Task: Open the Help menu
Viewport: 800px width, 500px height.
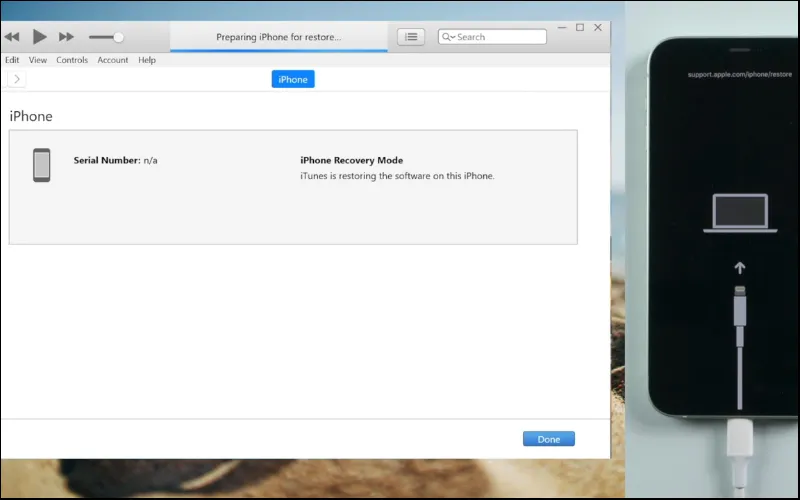Action: (147, 60)
